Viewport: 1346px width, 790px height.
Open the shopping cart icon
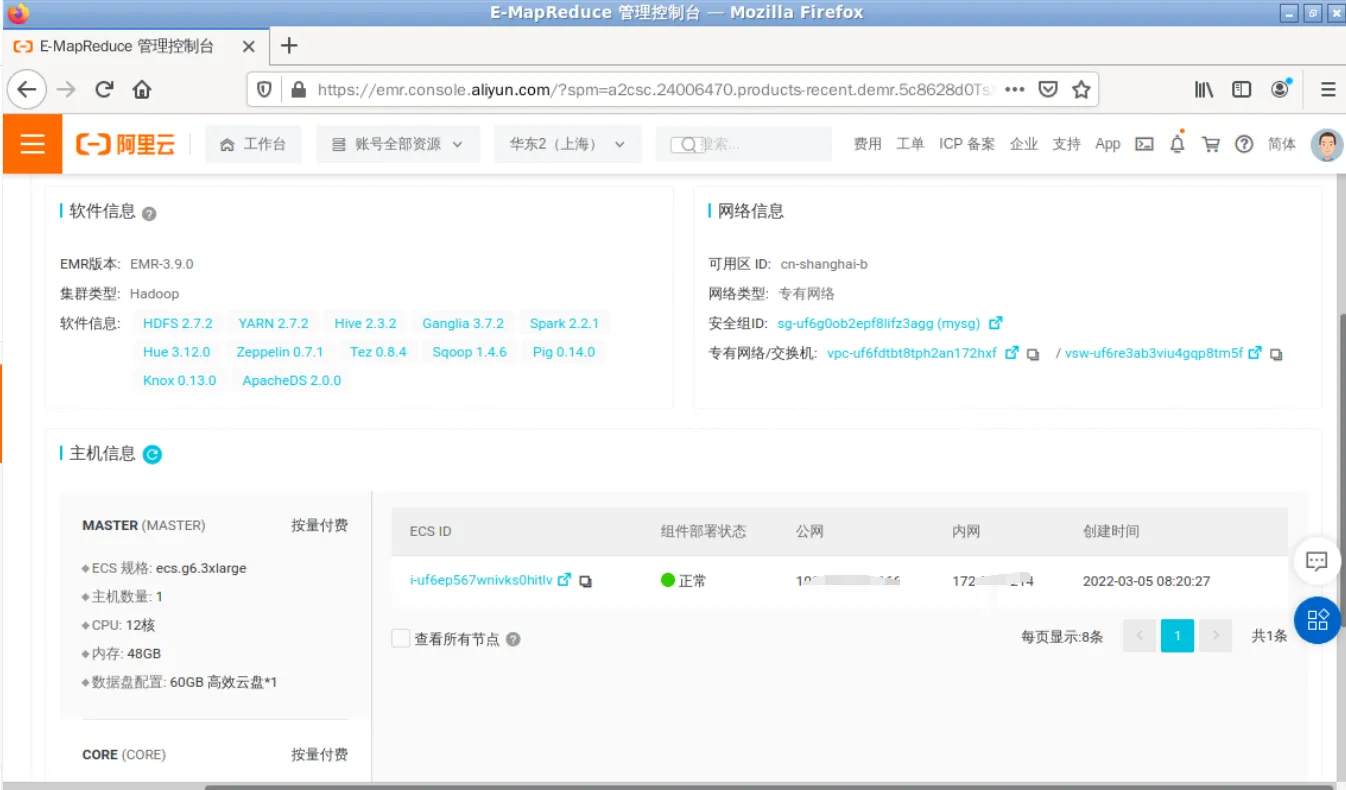pos(1211,144)
